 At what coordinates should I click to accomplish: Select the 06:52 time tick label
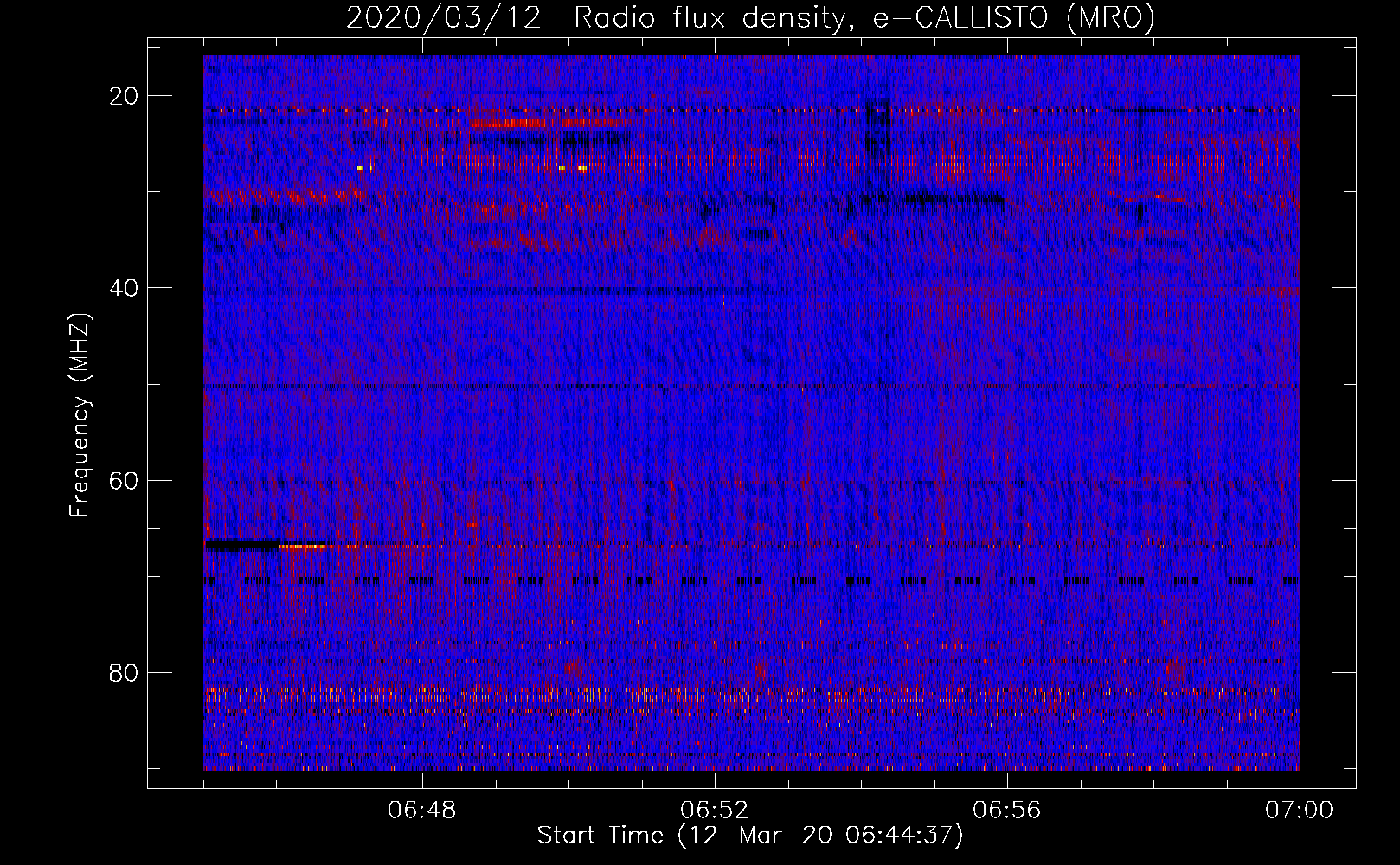click(715, 811)
